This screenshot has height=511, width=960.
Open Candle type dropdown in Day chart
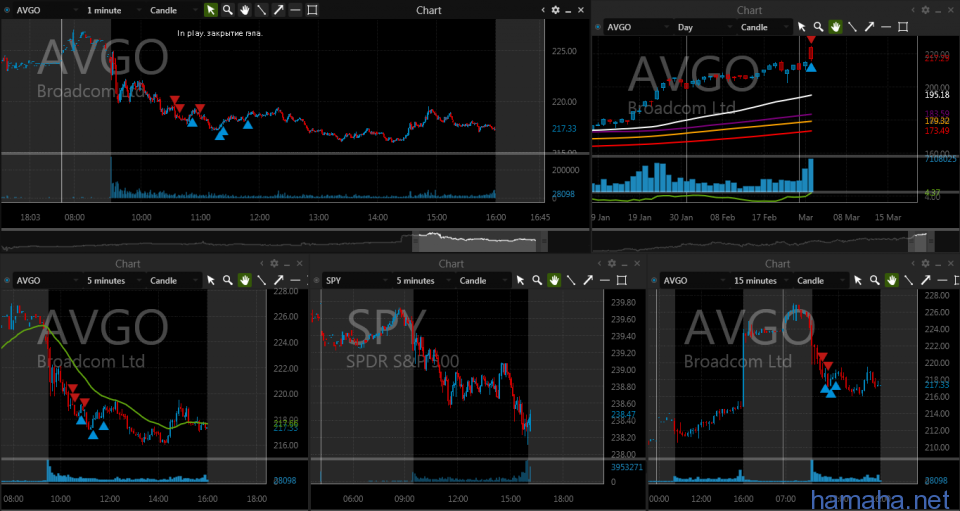[764, 27]
